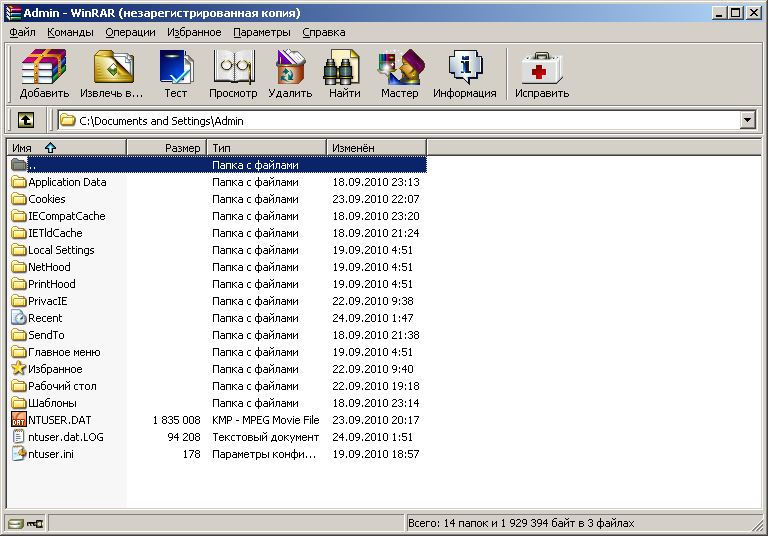
Task: Click the key password icon in status bar
Action: click(35, 524)
